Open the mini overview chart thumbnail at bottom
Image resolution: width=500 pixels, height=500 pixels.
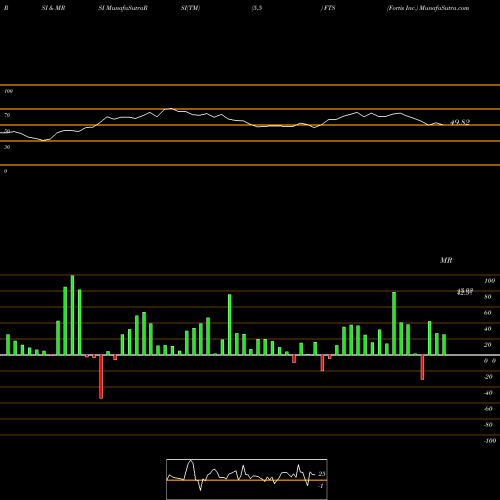pos(247,479)
